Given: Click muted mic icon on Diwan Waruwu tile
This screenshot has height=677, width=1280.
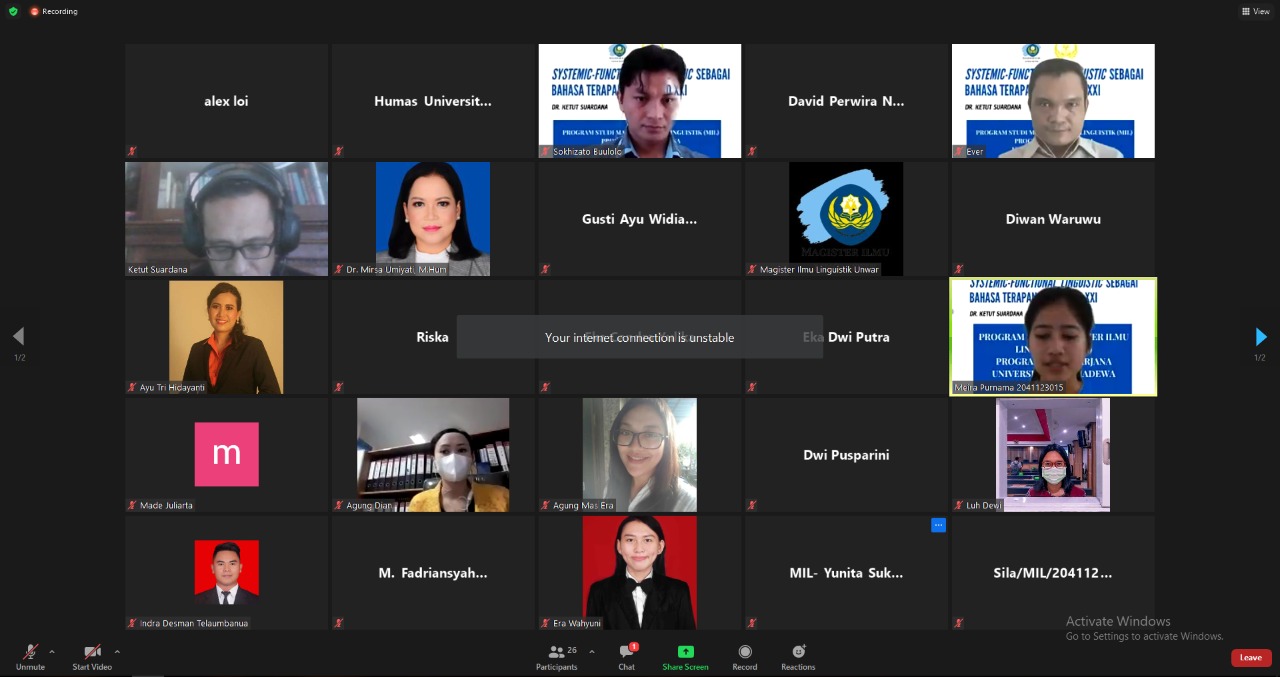Looking at the screenshot, I should (959, 269).
